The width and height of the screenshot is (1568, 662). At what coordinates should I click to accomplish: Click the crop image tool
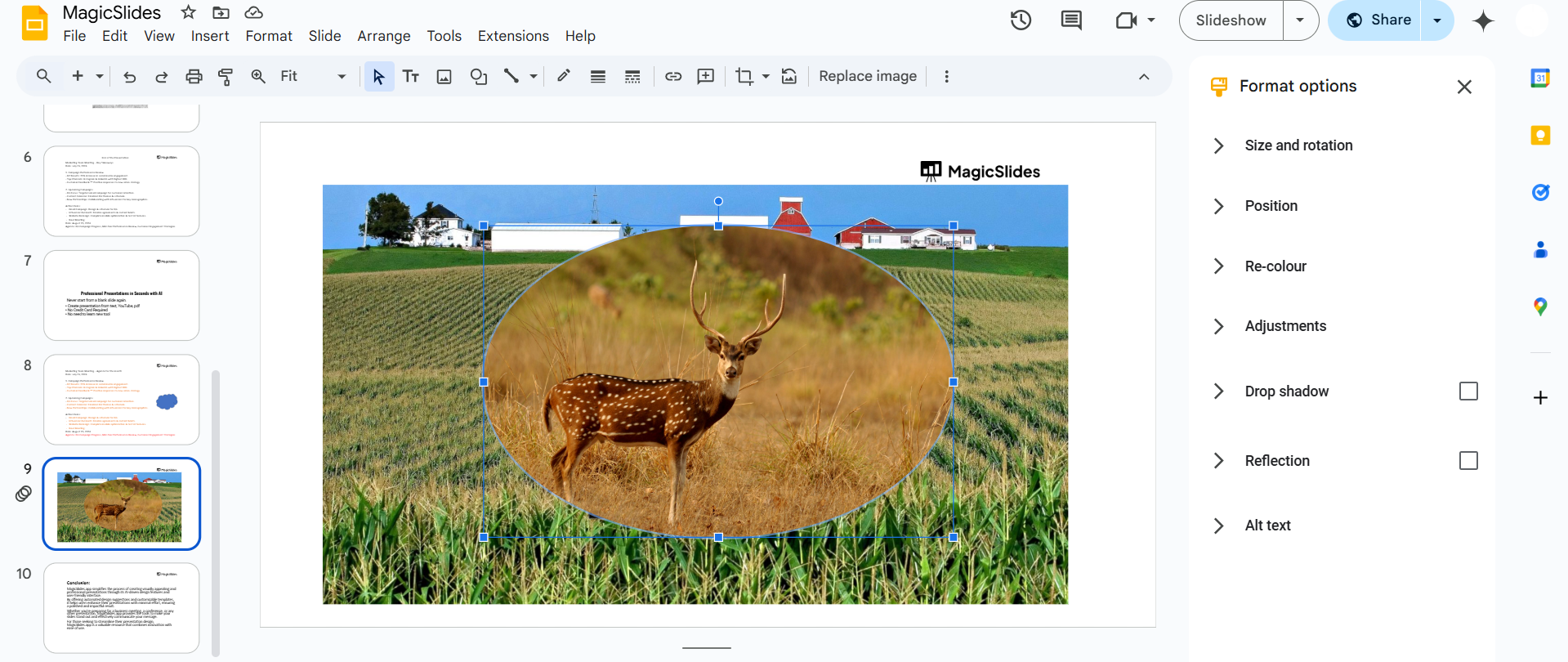click(744, 76)
